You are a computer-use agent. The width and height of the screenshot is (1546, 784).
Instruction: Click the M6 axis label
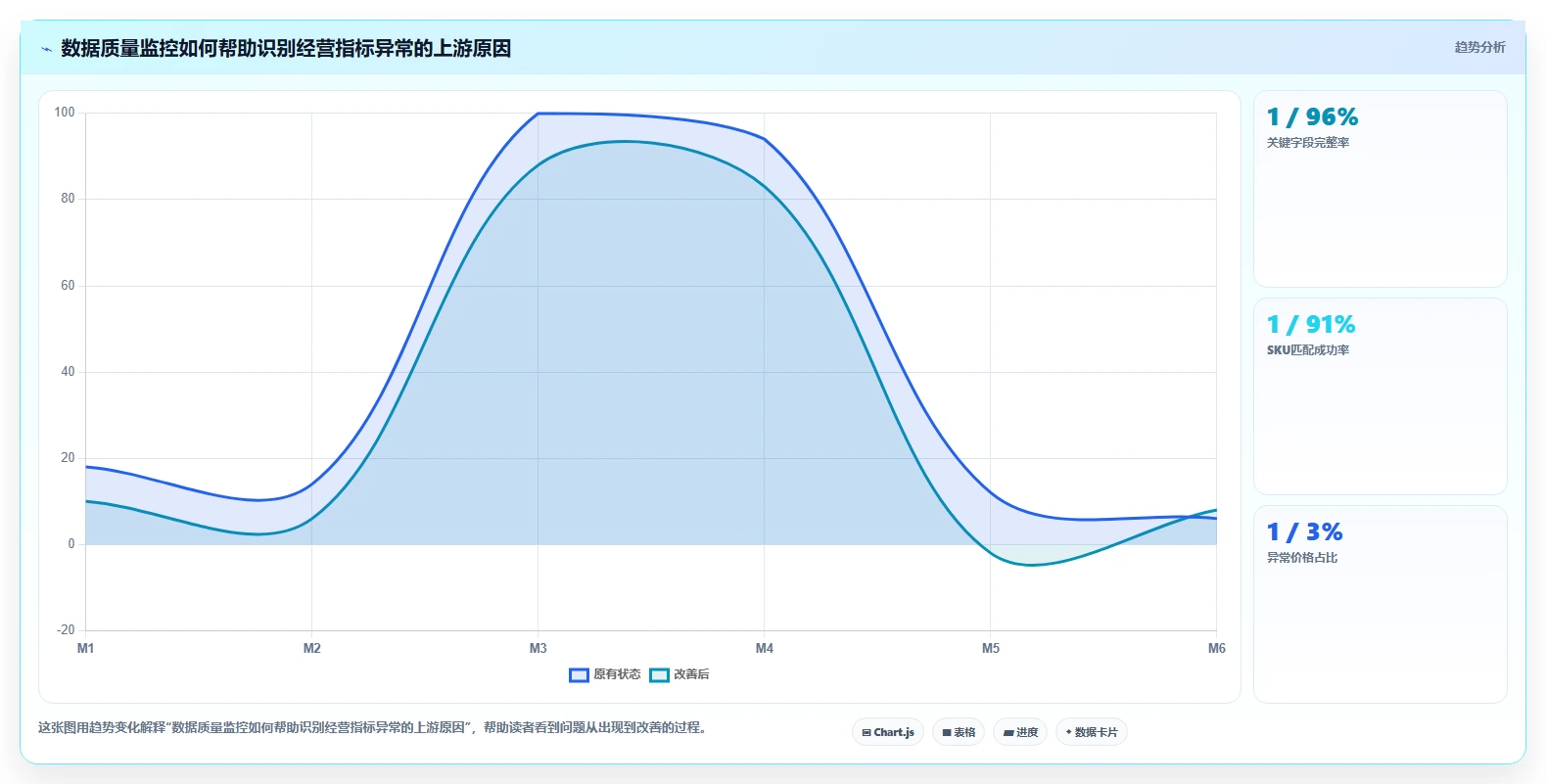1217,648
